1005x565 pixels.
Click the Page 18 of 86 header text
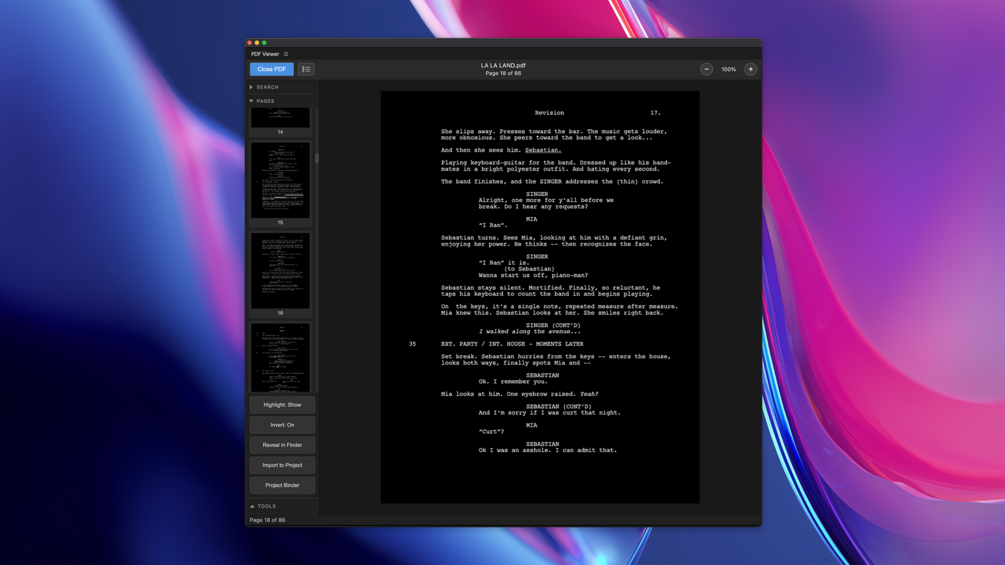[503, 74]
